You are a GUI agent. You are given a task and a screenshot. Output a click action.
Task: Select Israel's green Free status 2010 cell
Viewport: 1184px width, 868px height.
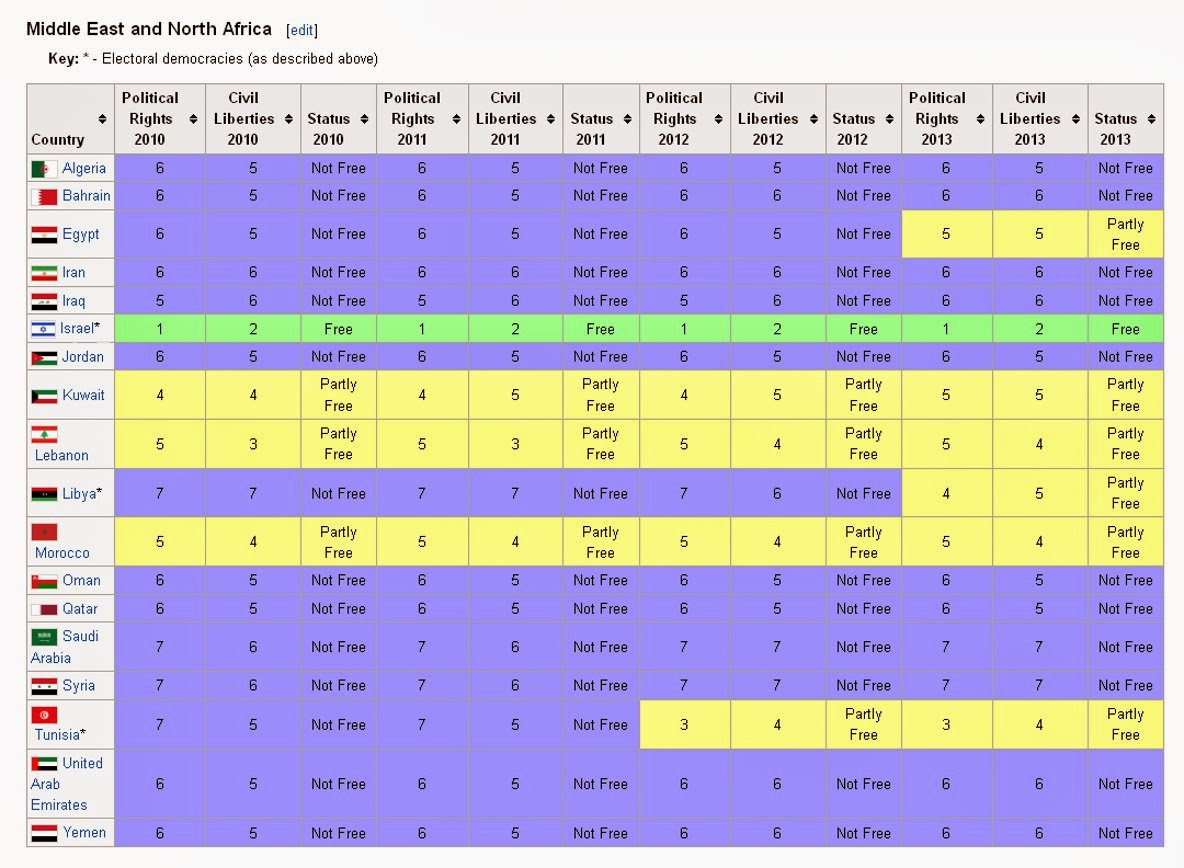(338, 328)
